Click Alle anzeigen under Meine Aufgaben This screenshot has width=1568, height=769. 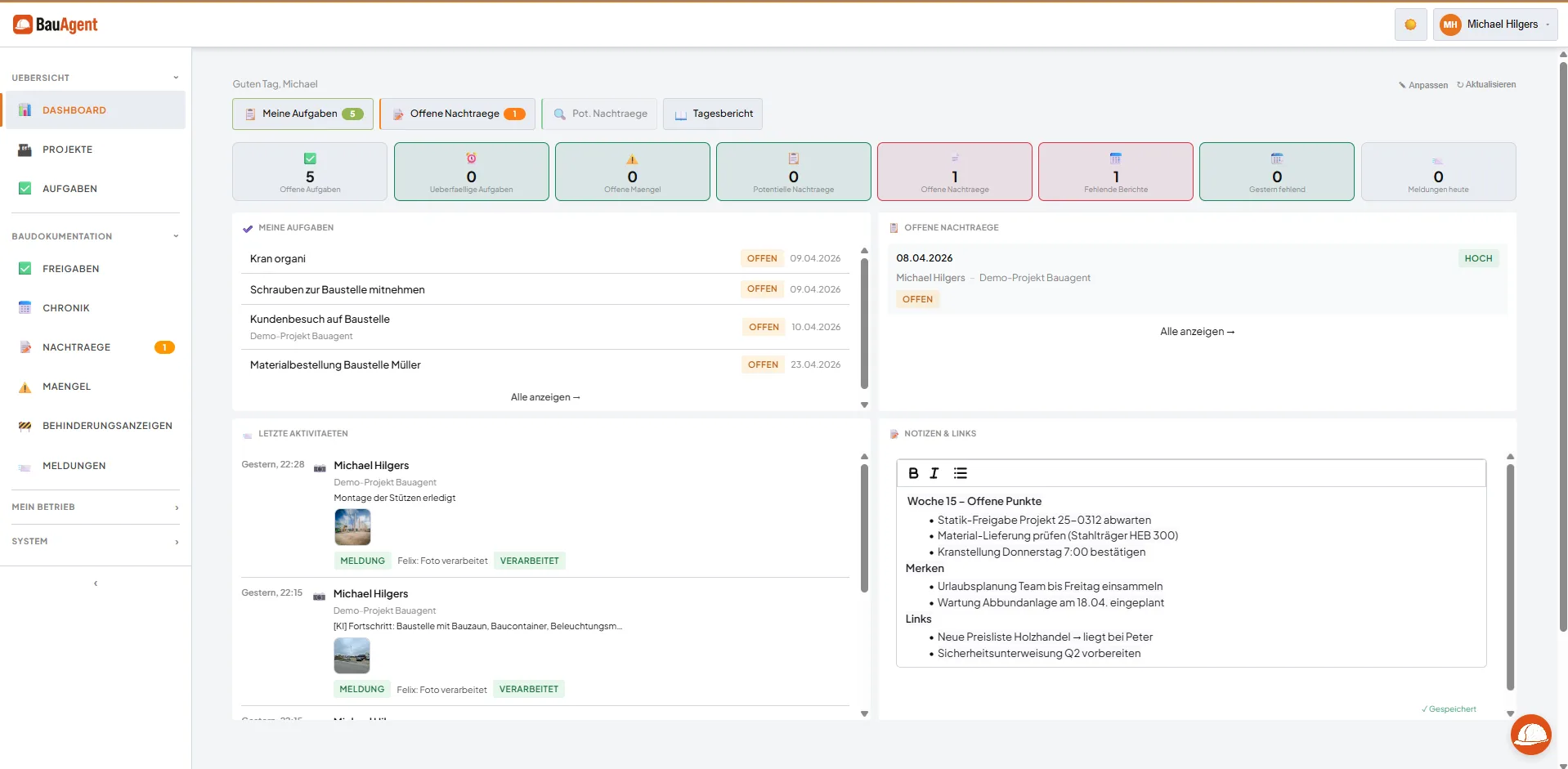[544, 396]
